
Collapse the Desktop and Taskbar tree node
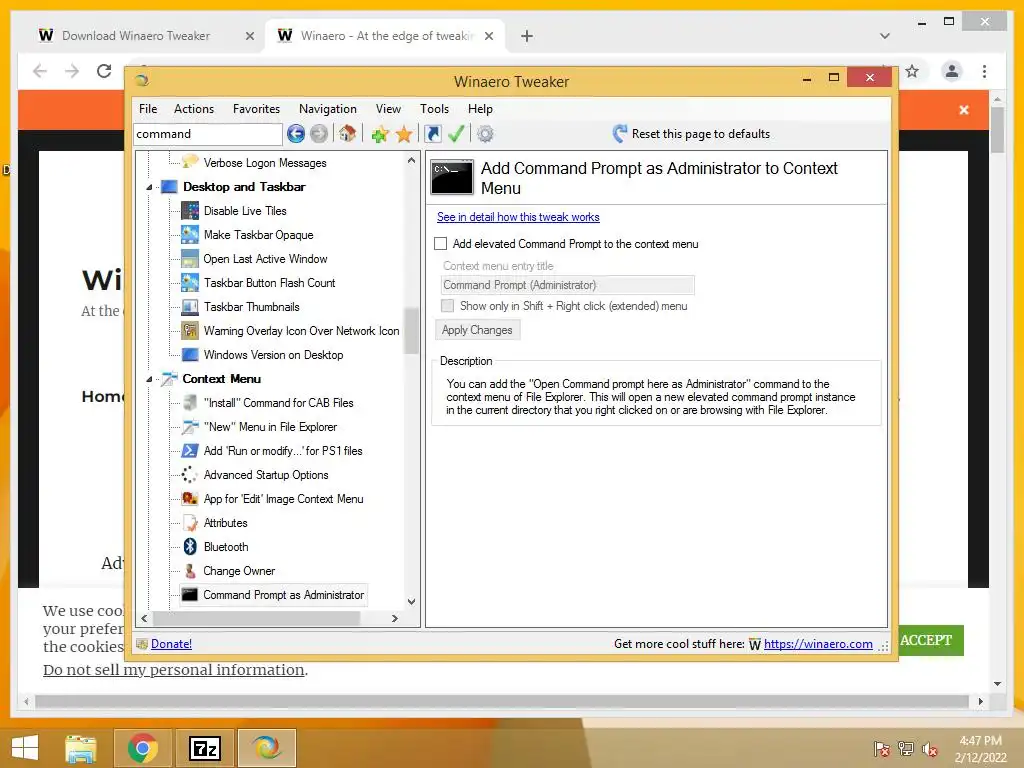pyautogui.click(x=149, y=187)
